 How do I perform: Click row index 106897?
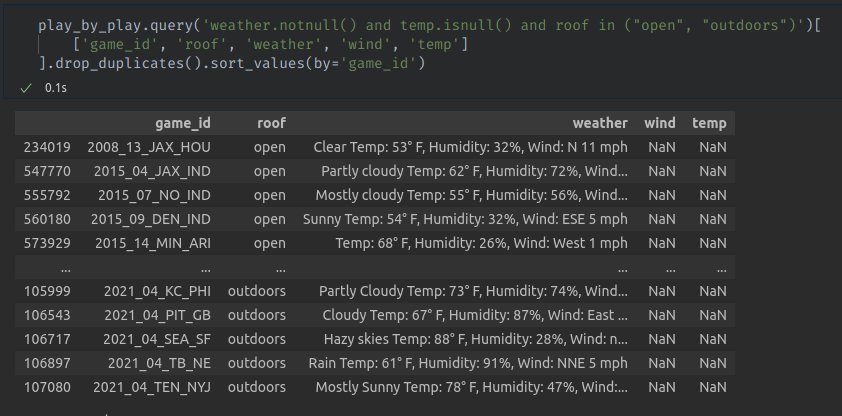tap(47, 363)
